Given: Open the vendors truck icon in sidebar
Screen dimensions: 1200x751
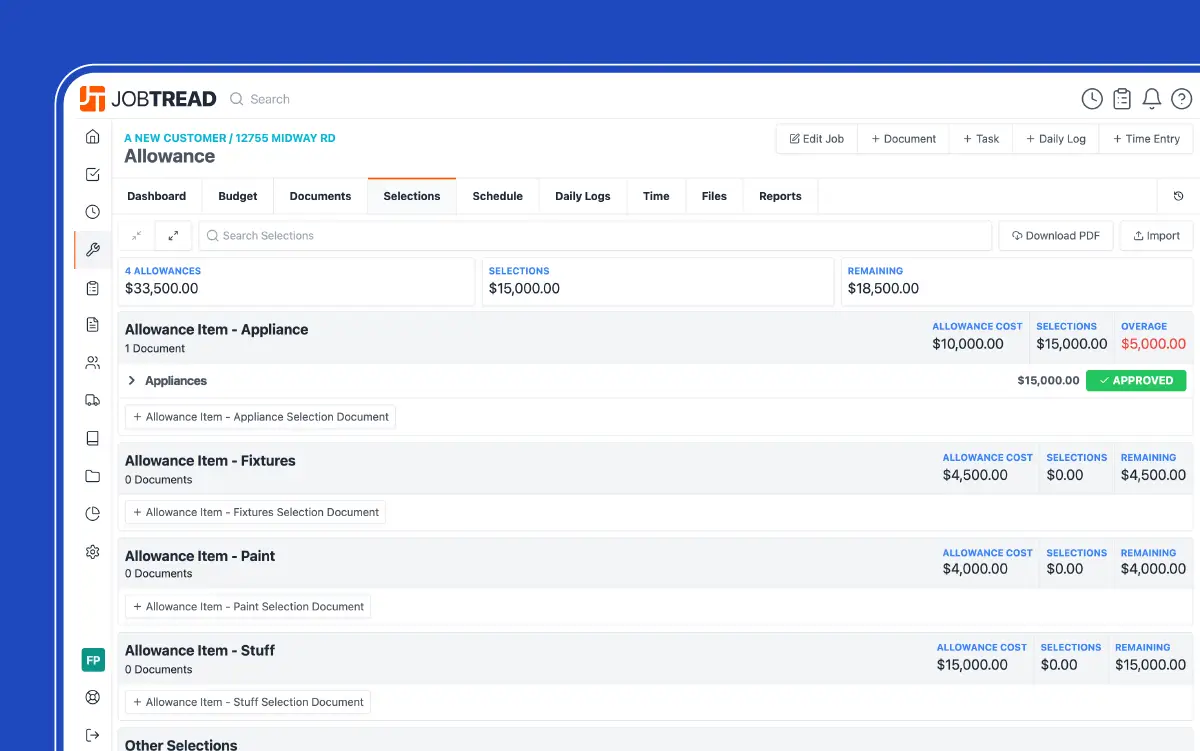Looking at the screenshot, I should pos(92,399).
